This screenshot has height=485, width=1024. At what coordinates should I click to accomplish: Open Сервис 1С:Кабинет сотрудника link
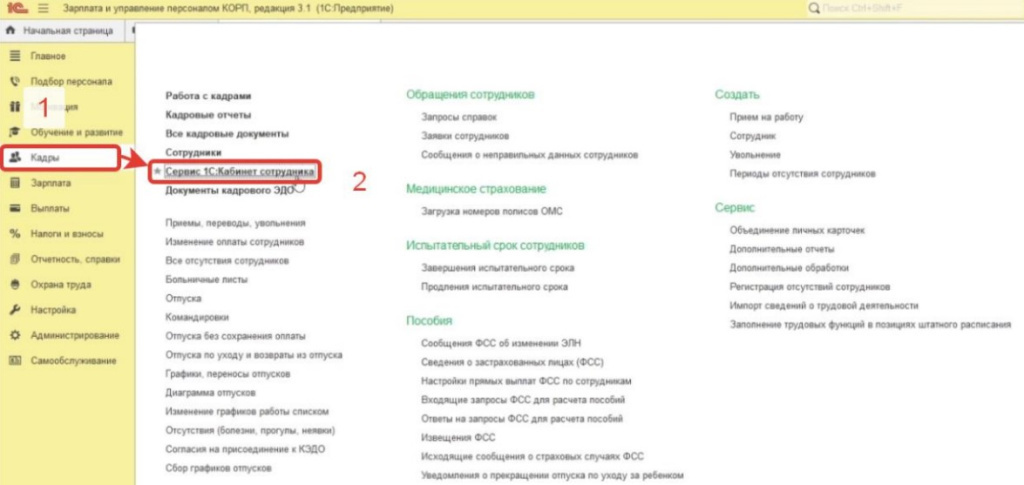(240, 172)
